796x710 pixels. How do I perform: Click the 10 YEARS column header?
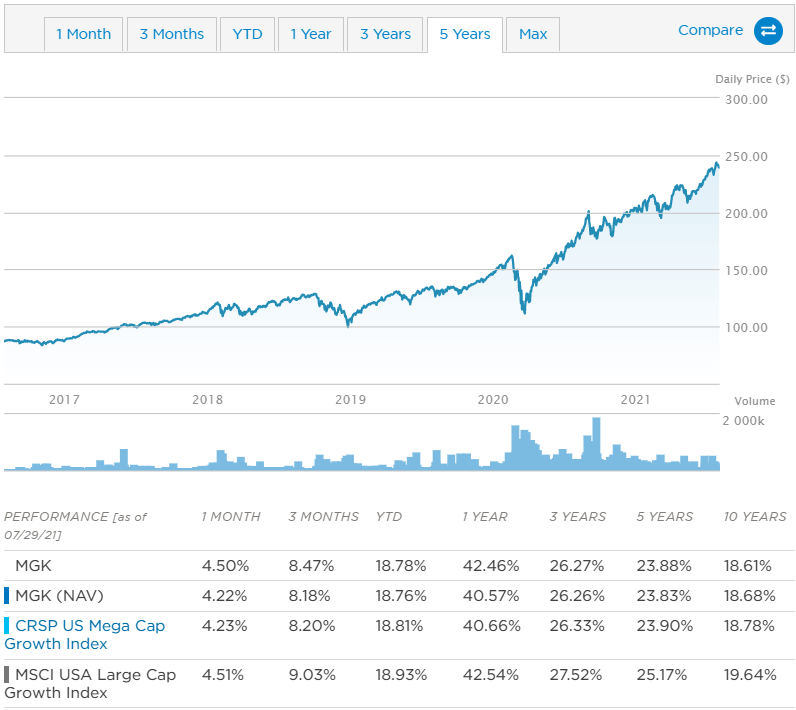(x=755, y=517)
